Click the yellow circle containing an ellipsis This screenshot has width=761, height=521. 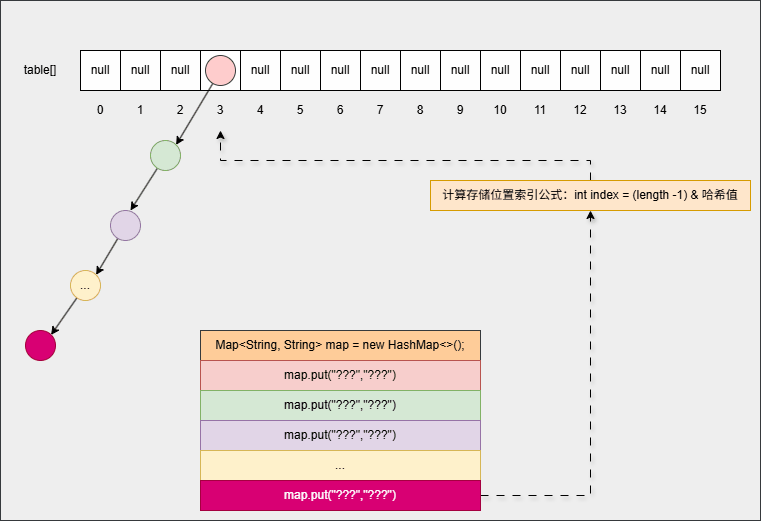tap(85, 286)
